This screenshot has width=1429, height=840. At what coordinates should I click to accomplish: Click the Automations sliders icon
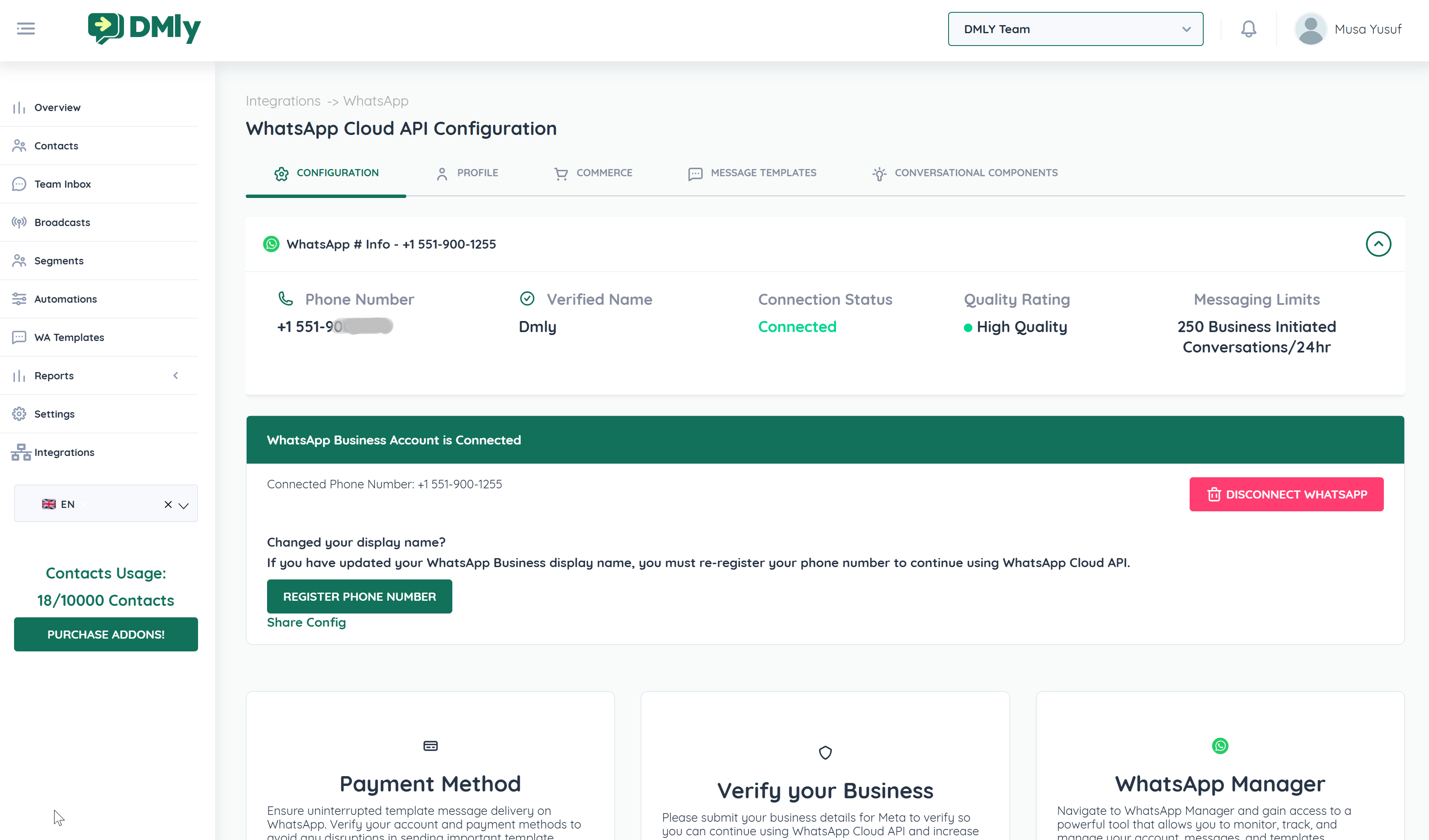[19, 299]
